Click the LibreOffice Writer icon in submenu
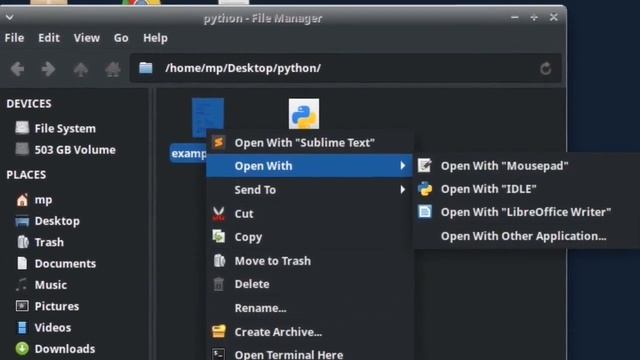 point(424,211)
